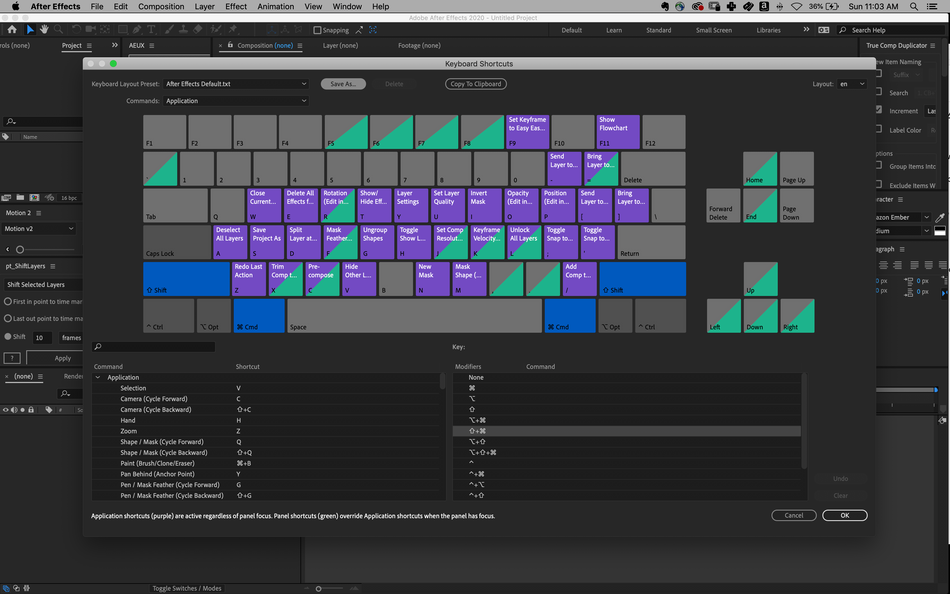Open the frames unit dropdown
This screenshot has width=950, height=594.
(x=71, y=338)
